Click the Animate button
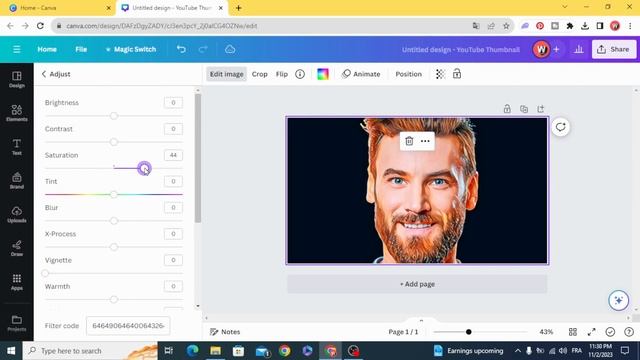The image size is (640, 360). click(361, 74)
